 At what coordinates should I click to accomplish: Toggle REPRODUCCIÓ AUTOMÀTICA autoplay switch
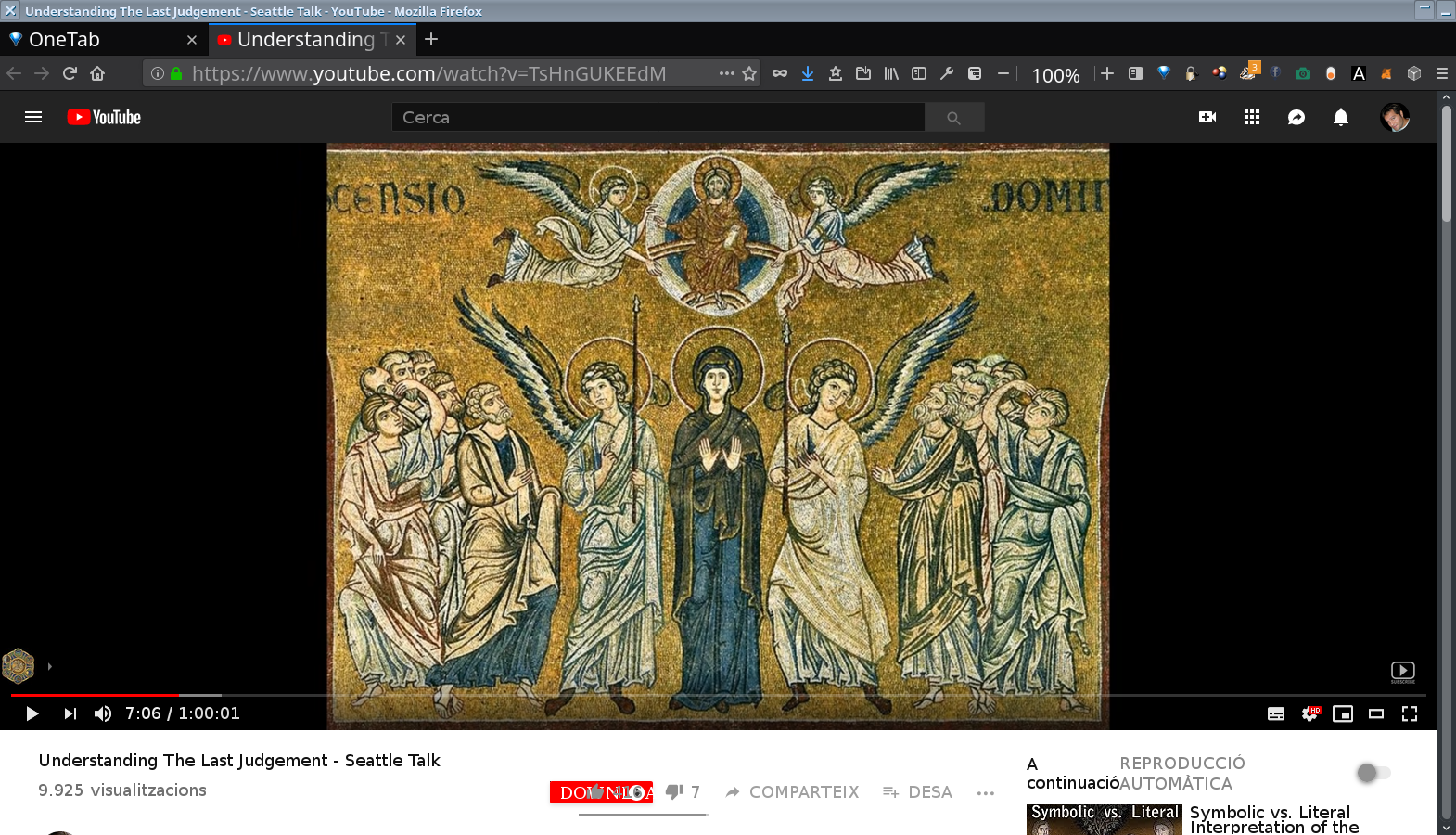click(1373, 772)
